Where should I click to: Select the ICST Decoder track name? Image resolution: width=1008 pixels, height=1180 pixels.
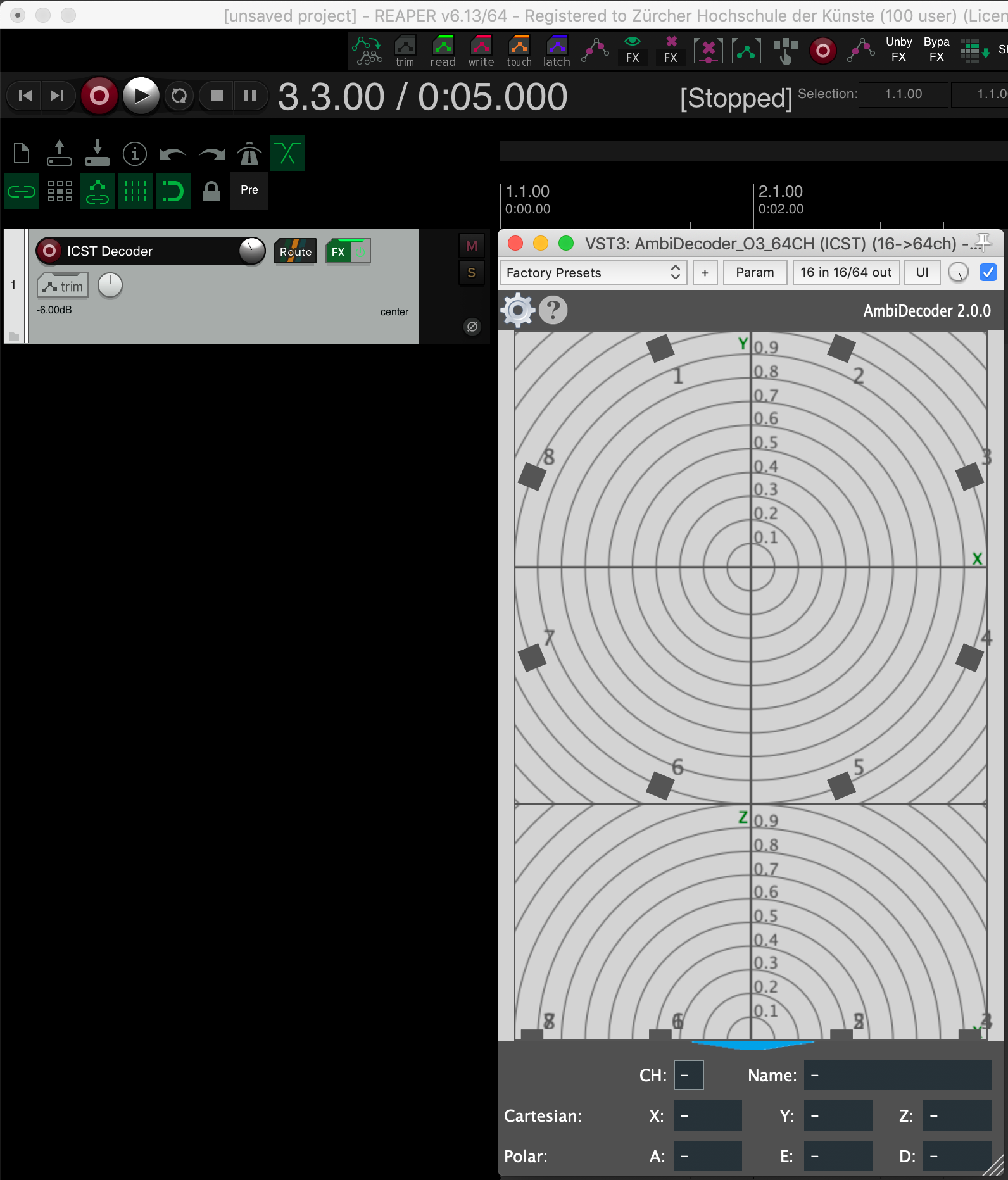pyautogui.click(x=110, y=251)
